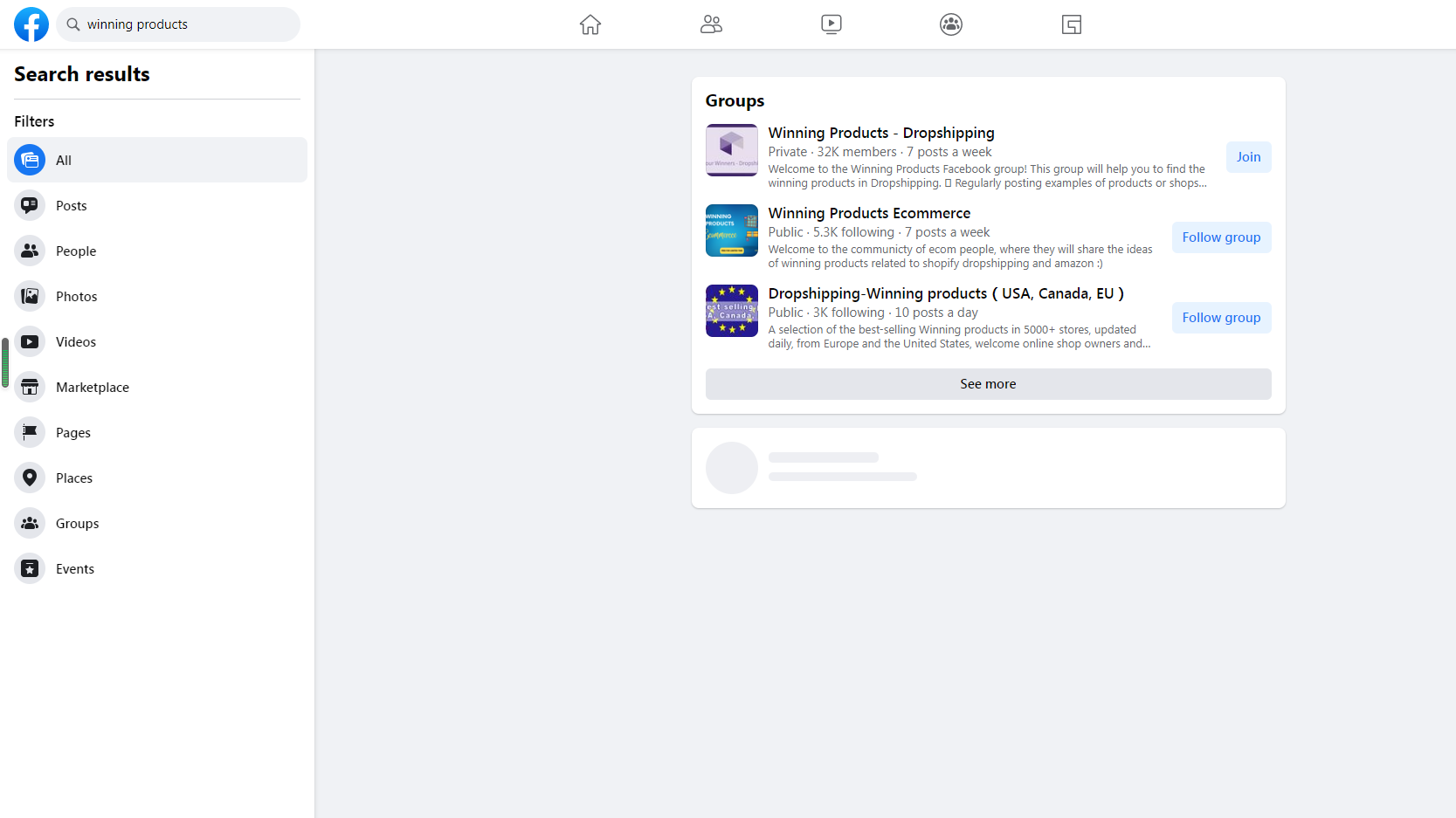Viewport: 1456px width, 818px height.
Task: Open the Home feed icon
Action: 590,24
